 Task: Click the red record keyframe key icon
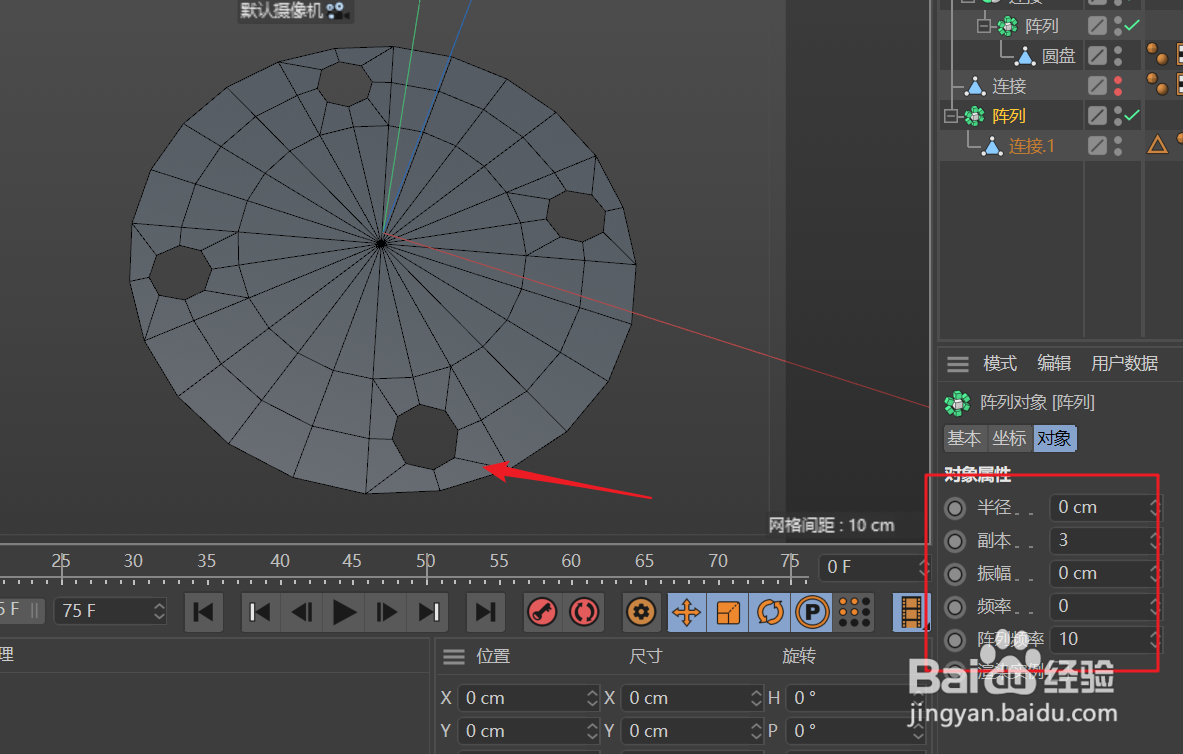click(x=542, y=612)
